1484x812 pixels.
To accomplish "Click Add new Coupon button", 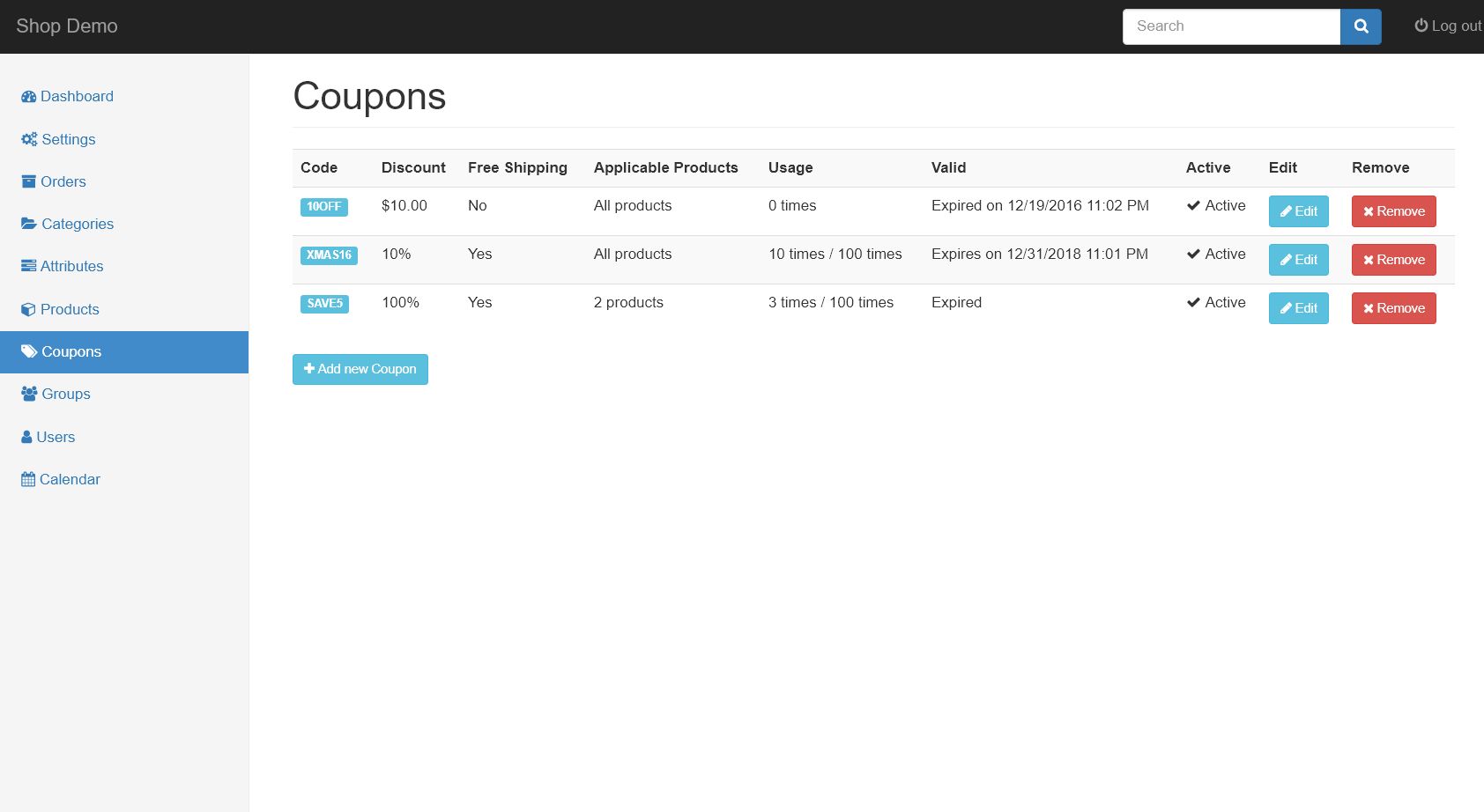I will tap(360, 369).
